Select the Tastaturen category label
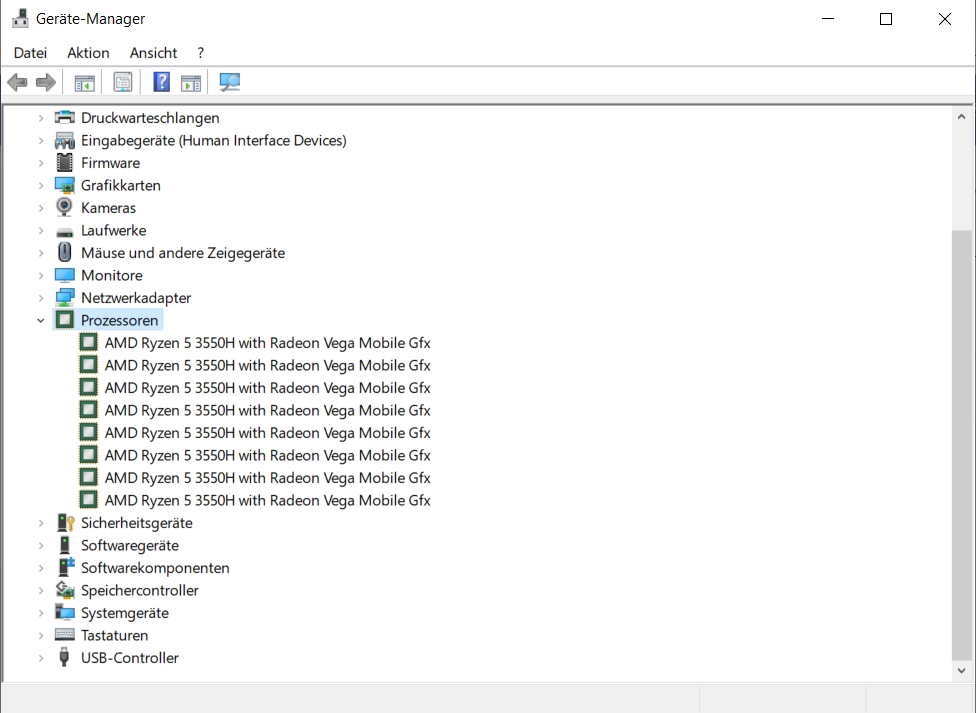The height and width of the screenshot is (713, 976). (x=115, y=635)
